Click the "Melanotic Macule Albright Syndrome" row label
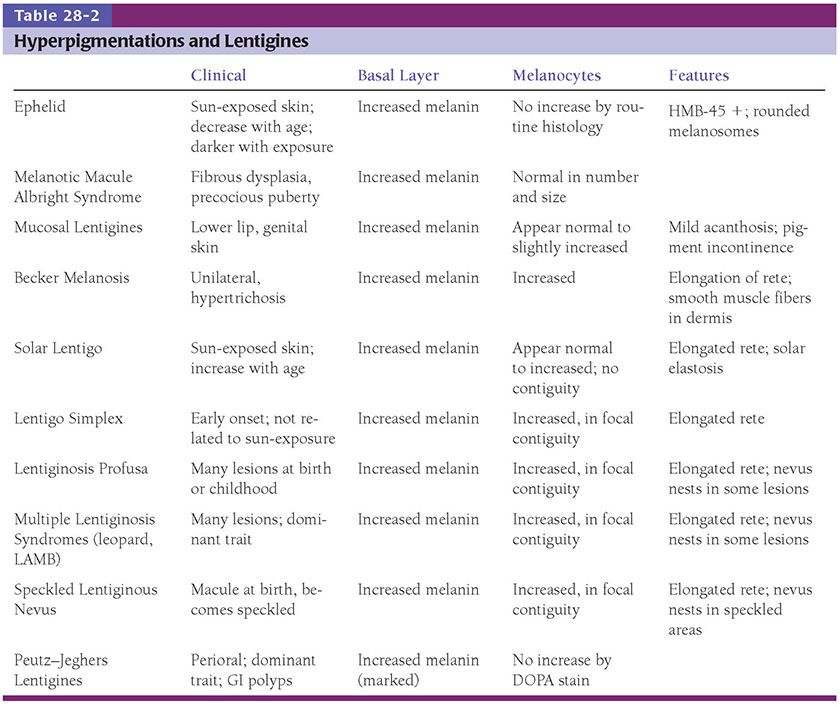This screenshot has height=707, width=840. (78, 187)
